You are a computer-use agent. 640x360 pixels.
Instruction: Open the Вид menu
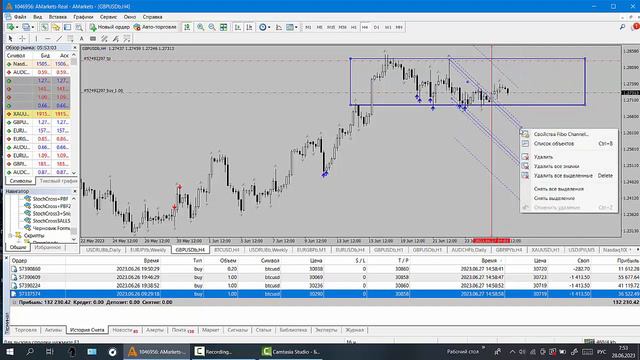(x=38, y=17)
